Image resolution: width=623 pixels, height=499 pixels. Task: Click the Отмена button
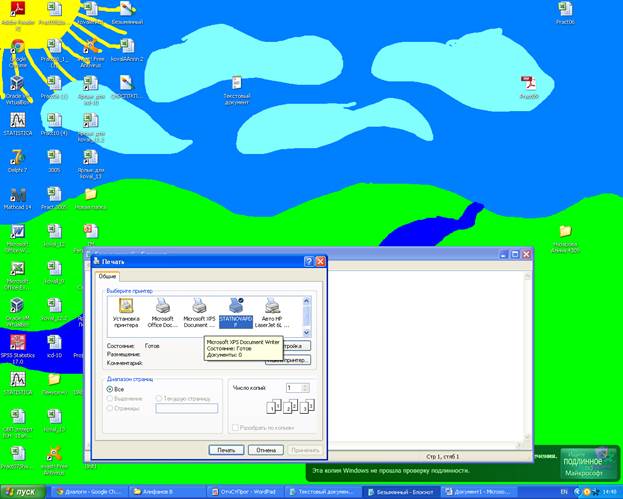(x=266, y=450)
